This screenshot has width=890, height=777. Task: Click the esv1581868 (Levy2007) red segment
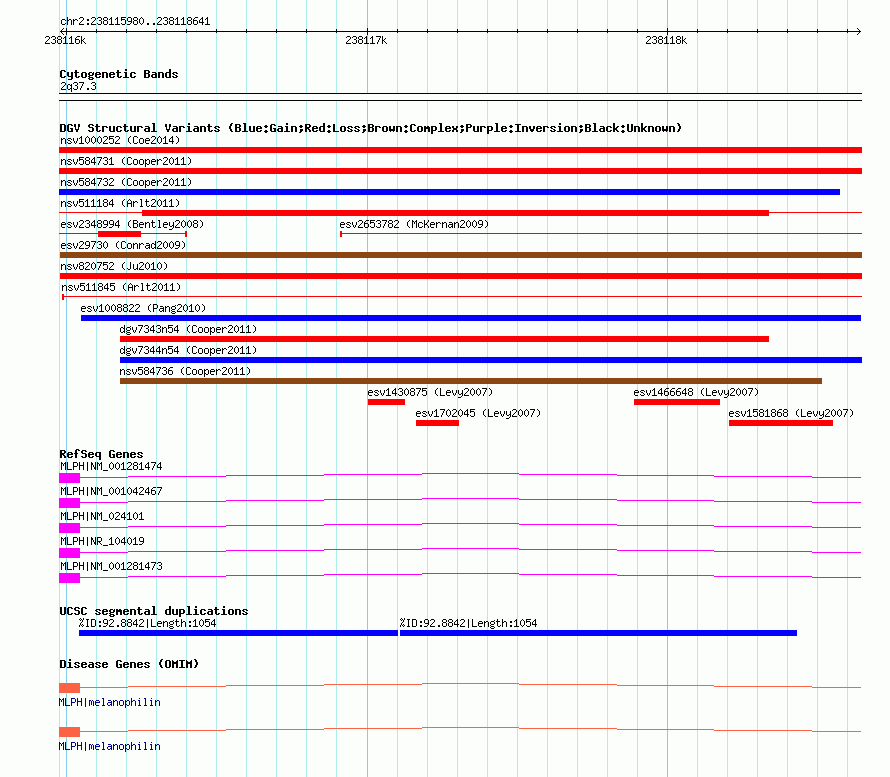(780, 423)
